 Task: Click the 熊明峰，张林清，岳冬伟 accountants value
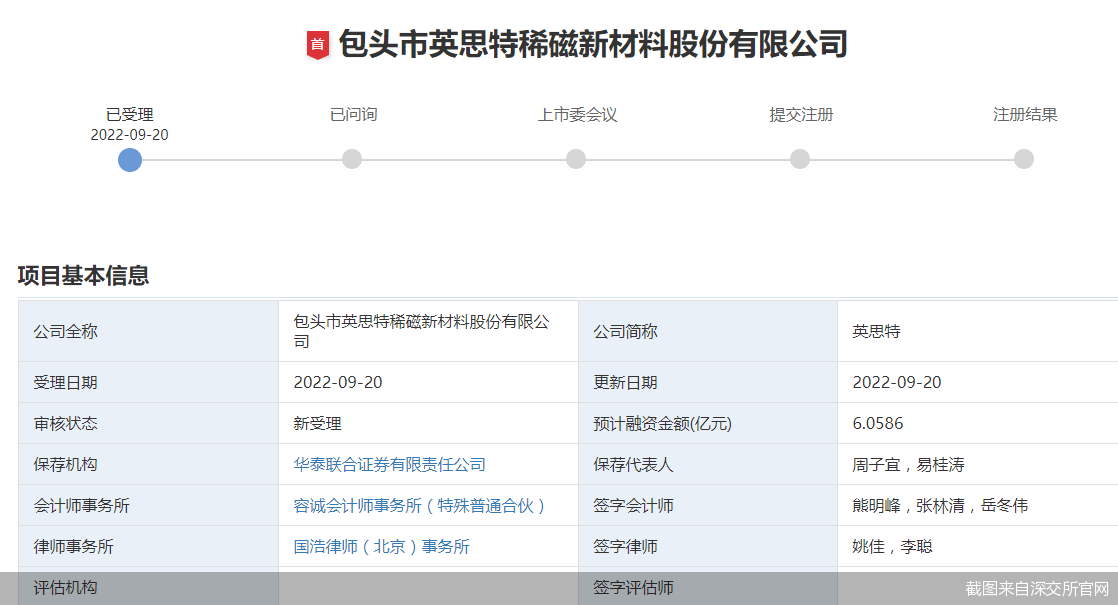[940, 506]
